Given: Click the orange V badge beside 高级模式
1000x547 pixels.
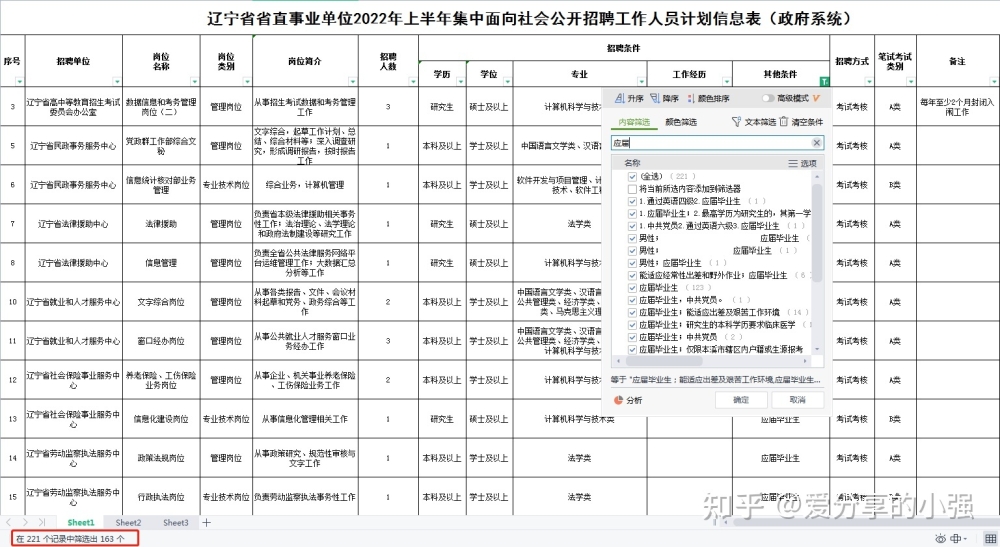Looking at the screenshot, I should [x=816, y=98].
